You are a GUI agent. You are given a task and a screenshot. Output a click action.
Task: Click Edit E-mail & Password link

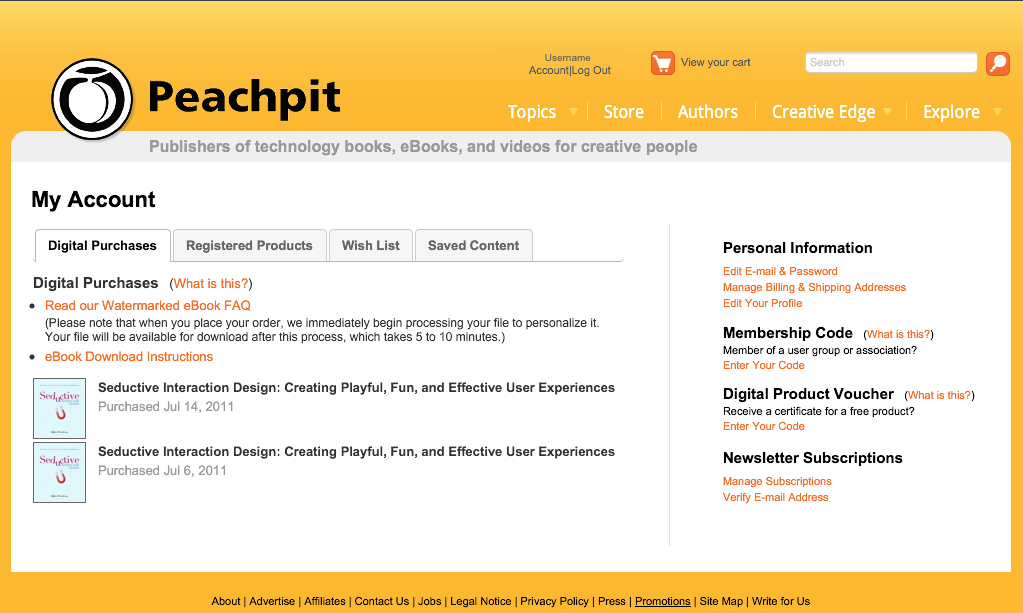(x=780, y=271)
